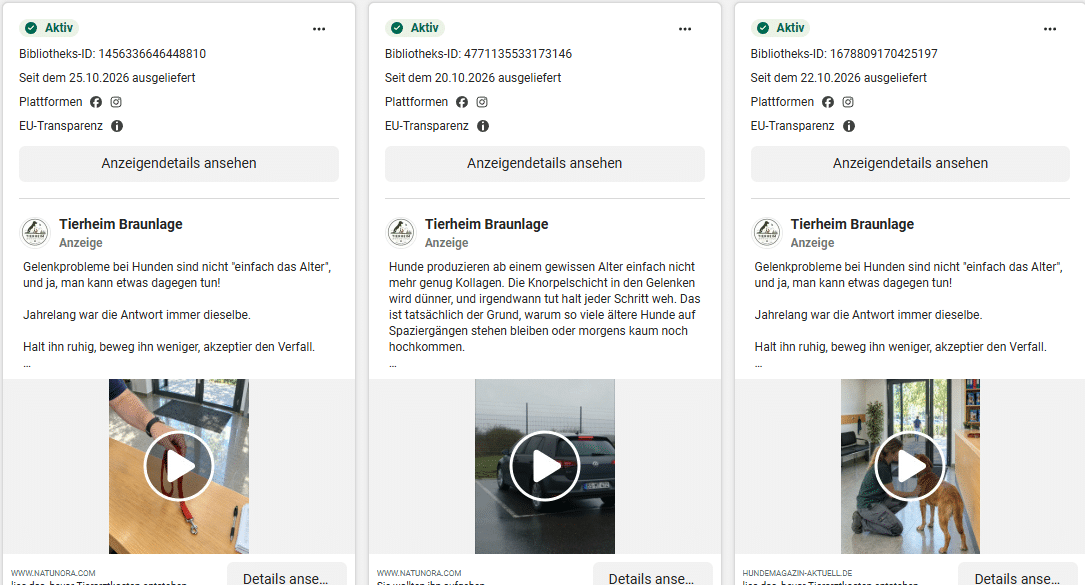Viewport: 1085px width, 585px height.
Task: Click the text Bibliotheks-ID: 1678809170425197
Action: 844,53
